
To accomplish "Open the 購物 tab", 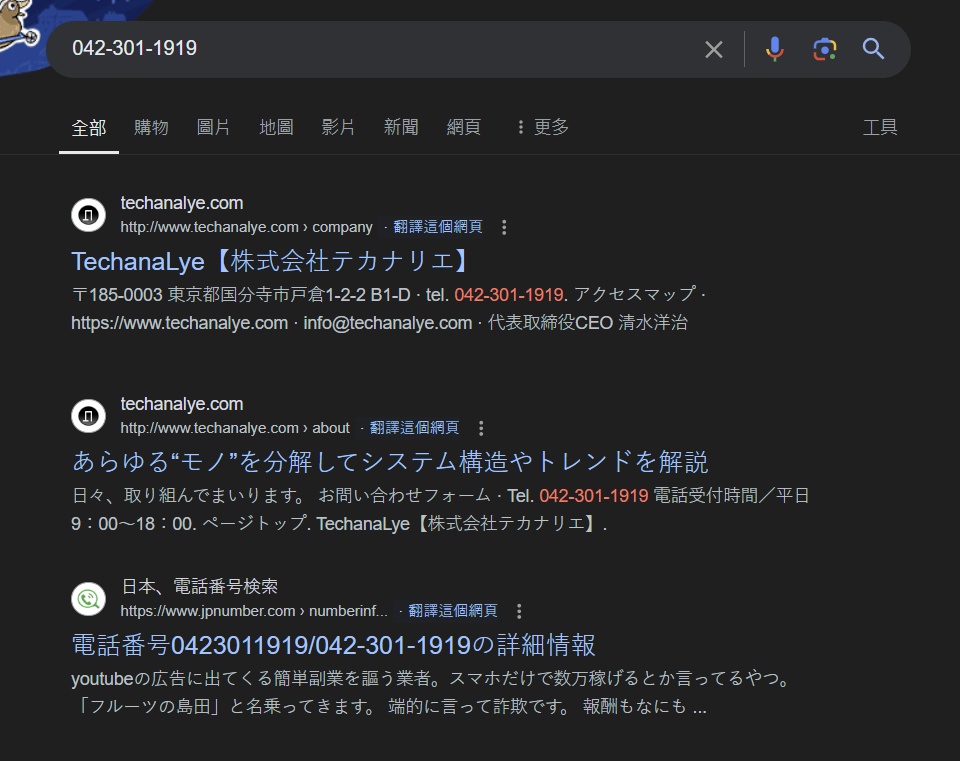I will tap(151, 127).
